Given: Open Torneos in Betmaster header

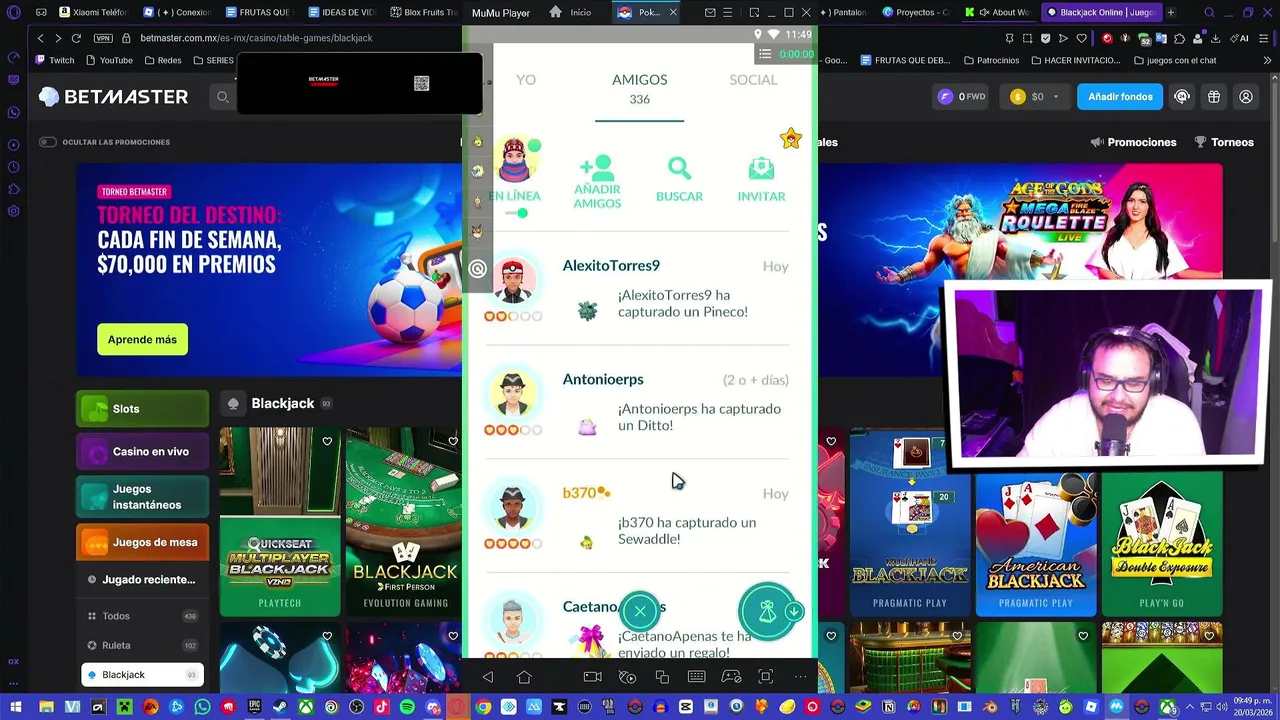Looking at the screenshot, I should [1224, 142].
